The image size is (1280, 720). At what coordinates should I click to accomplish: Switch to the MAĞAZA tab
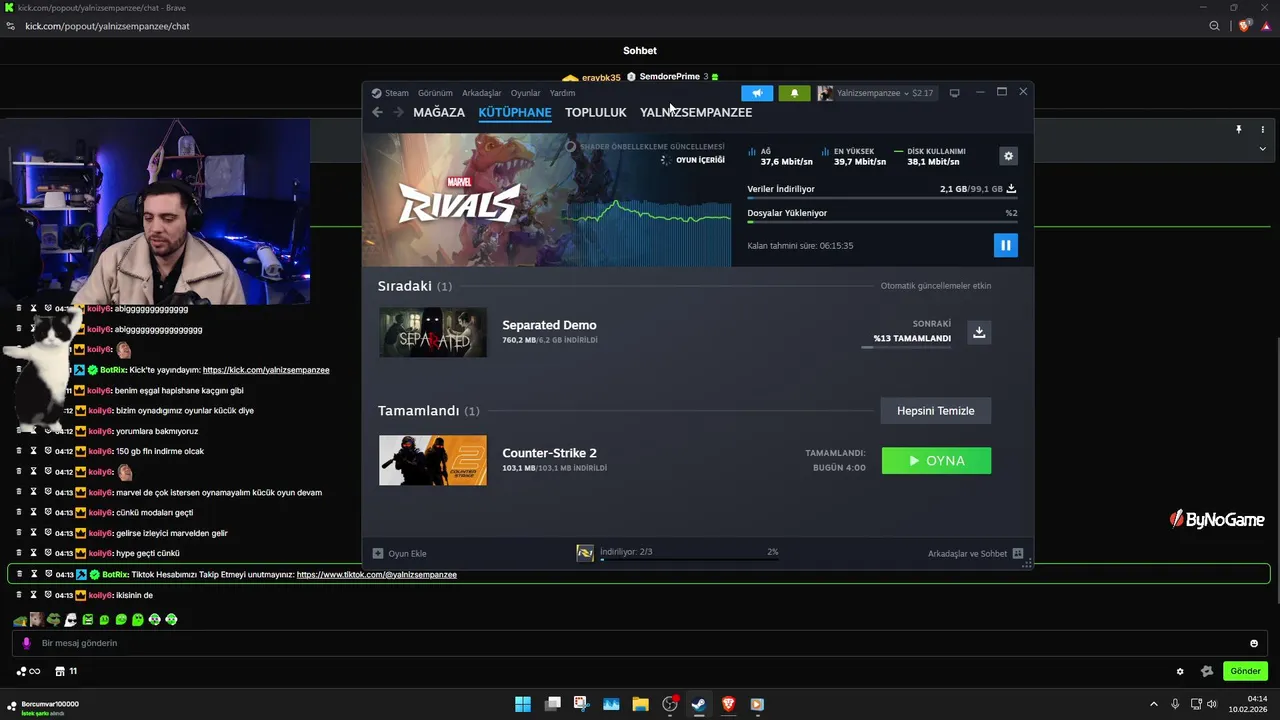click(439, 112)
